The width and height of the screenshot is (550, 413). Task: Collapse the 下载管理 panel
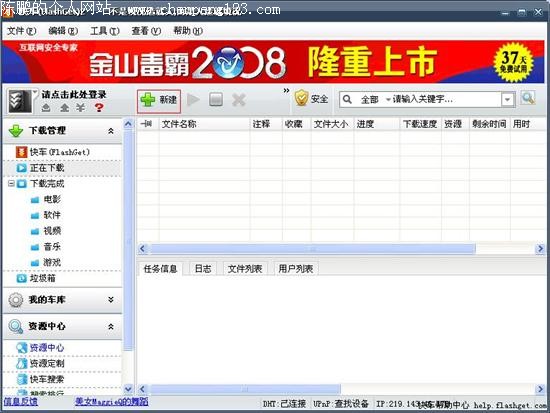click(x=111, y=131)
